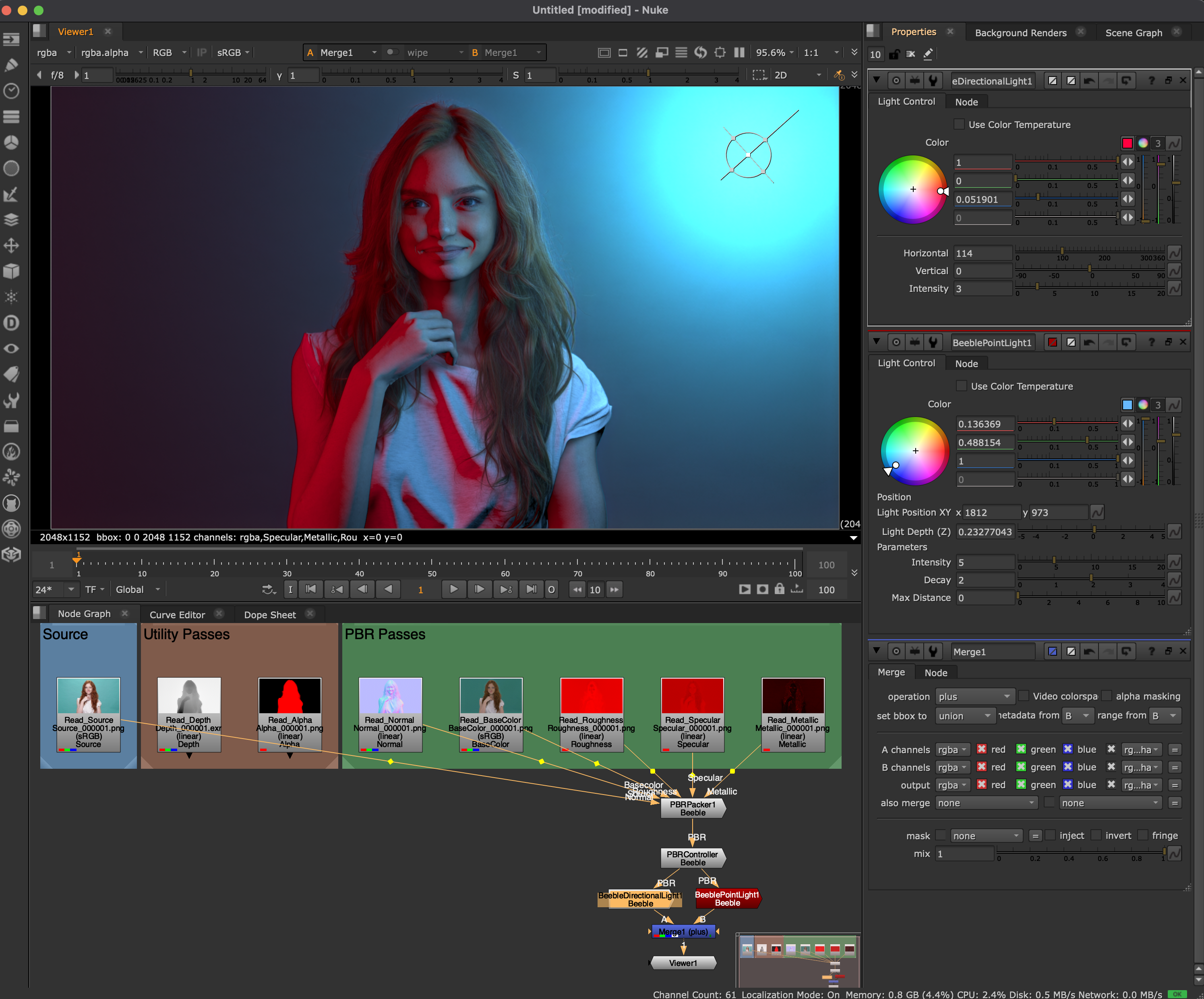Check the invert mask option

point(1096,836)
